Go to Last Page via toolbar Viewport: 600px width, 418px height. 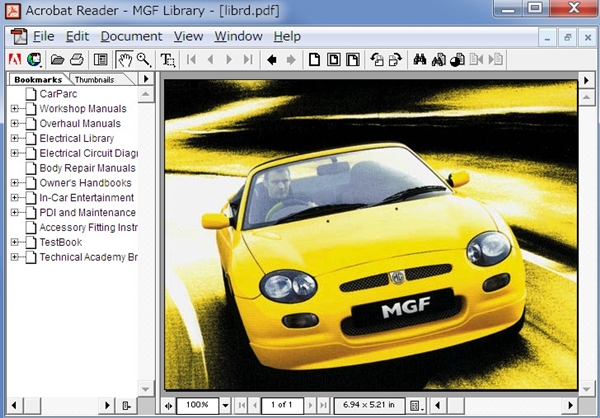[248, 60]
